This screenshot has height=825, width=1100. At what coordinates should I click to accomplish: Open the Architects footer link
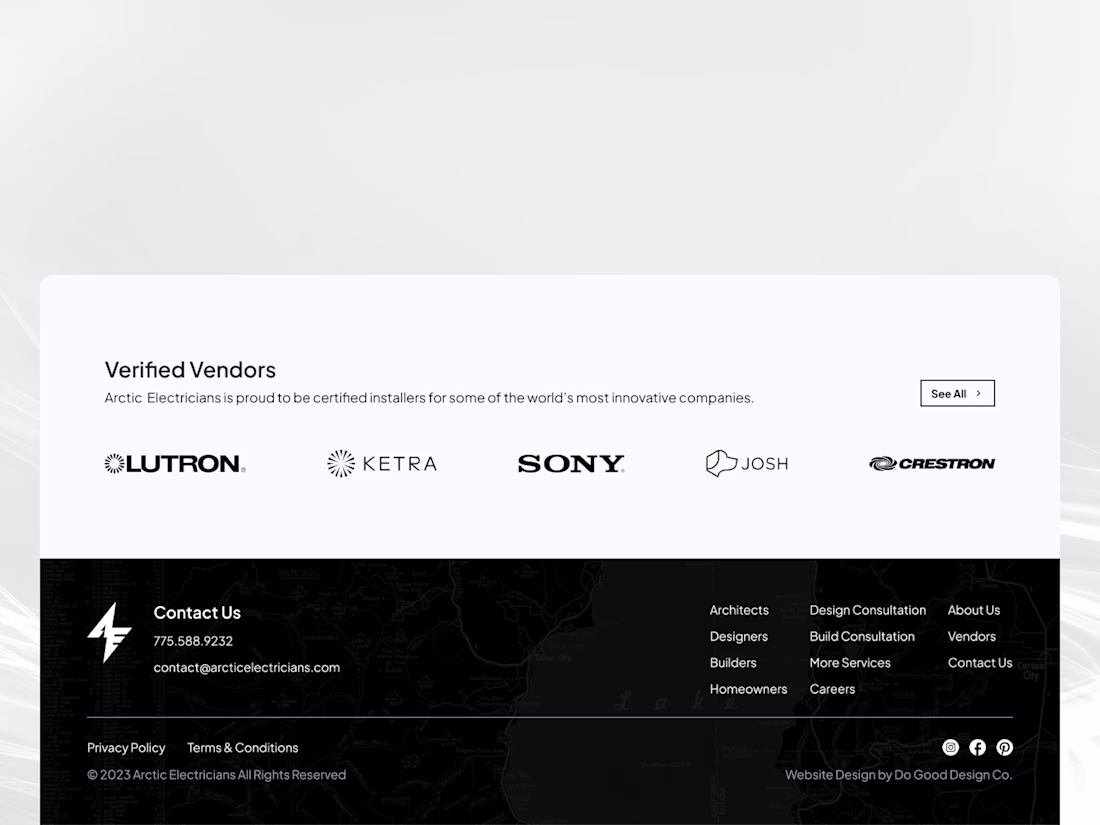[739, 610]
